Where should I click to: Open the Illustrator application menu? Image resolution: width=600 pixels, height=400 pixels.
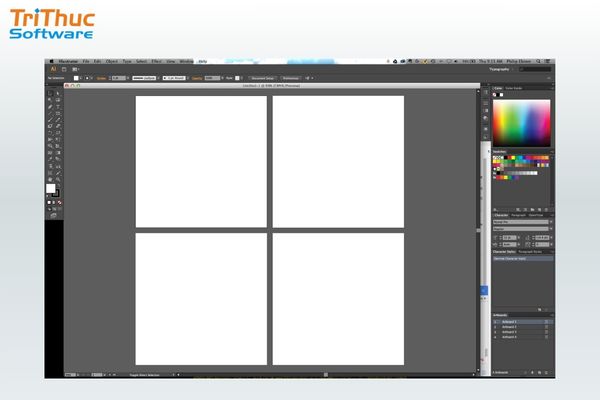tap(68, 61)
